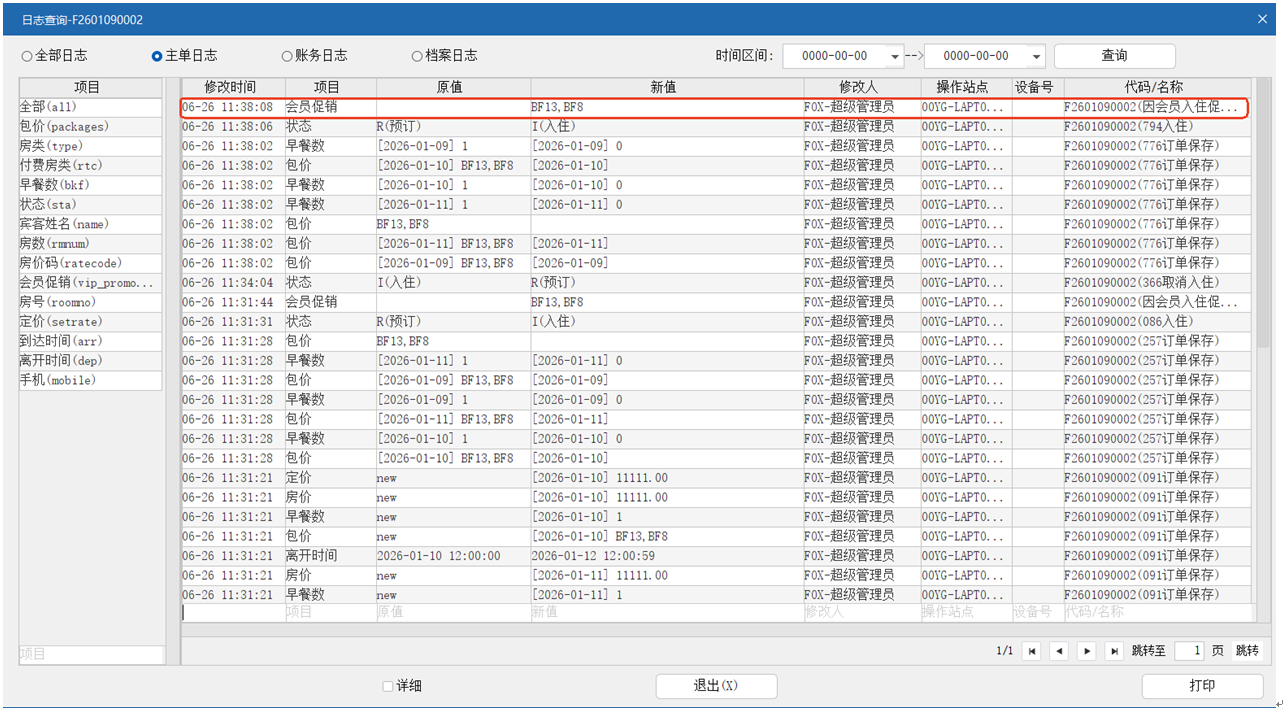Select 宾客姓名(name) in the item list
This screenshot has height=709, width=1283.
point(90,224)
